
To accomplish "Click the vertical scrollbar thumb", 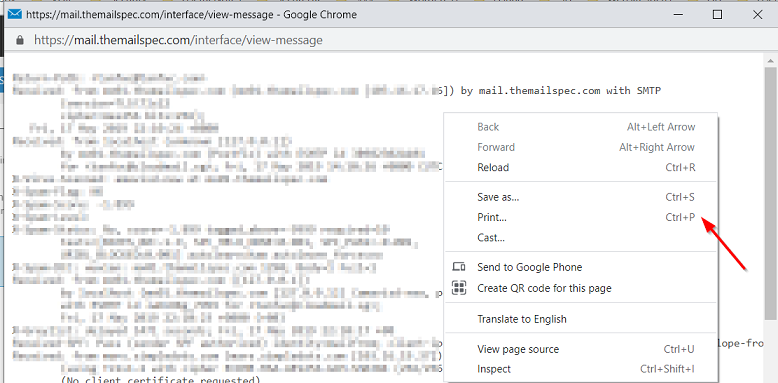I will 770,193.
